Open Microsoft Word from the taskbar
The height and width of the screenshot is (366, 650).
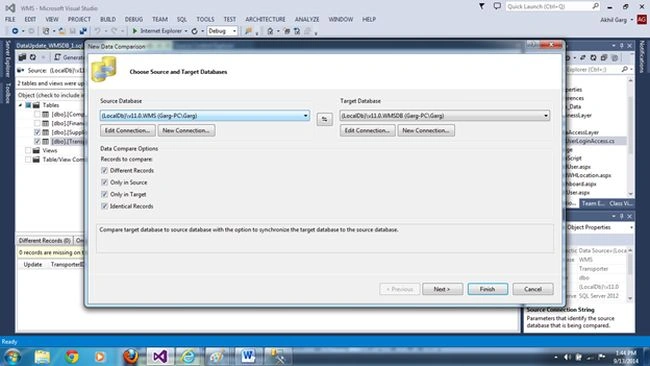248,356
